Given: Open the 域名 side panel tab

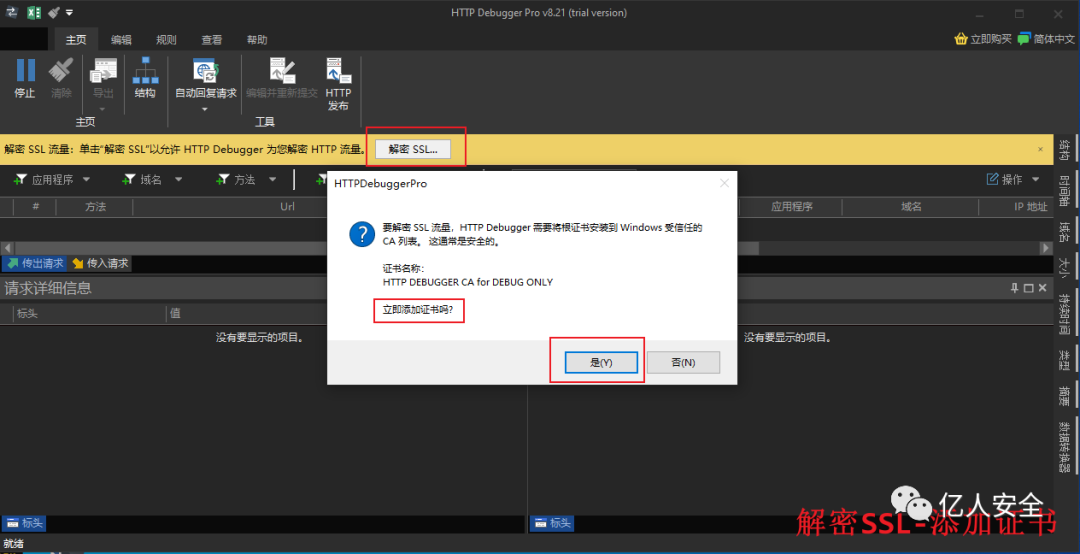Looking at the screenshot, I should tap(1064, 232).
